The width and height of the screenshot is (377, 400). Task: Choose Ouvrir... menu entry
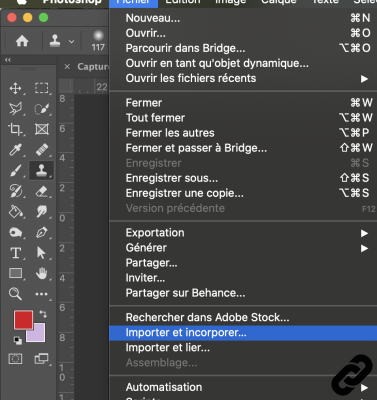tap(243, 33)
